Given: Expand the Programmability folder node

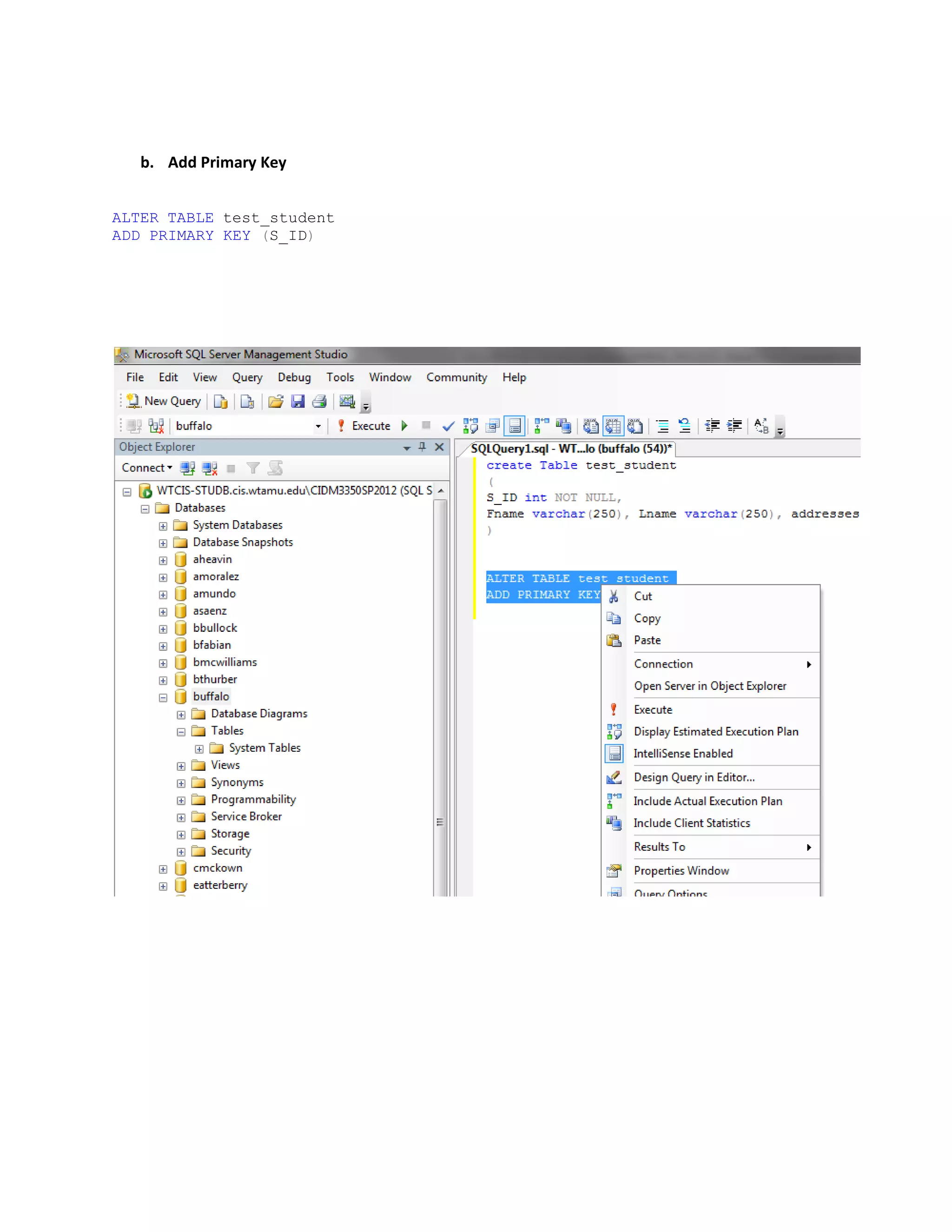Looking at the screenshot, I should 181,801.
